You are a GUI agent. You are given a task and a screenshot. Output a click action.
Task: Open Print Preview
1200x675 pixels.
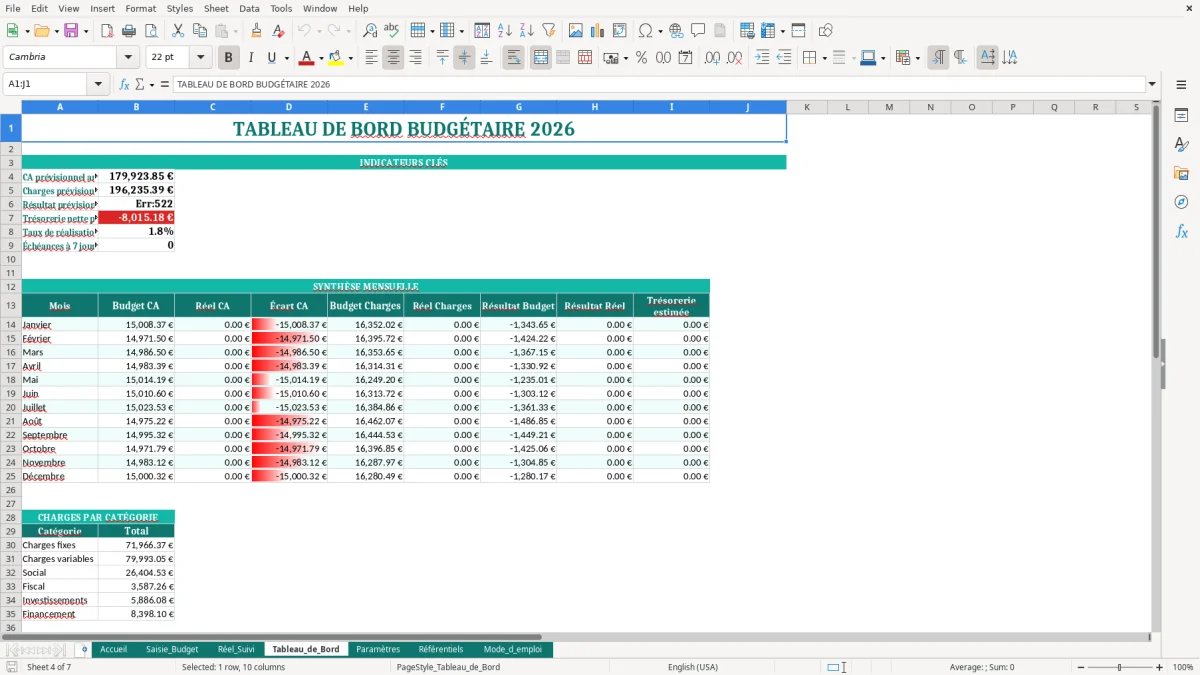[x=151, y=31]
